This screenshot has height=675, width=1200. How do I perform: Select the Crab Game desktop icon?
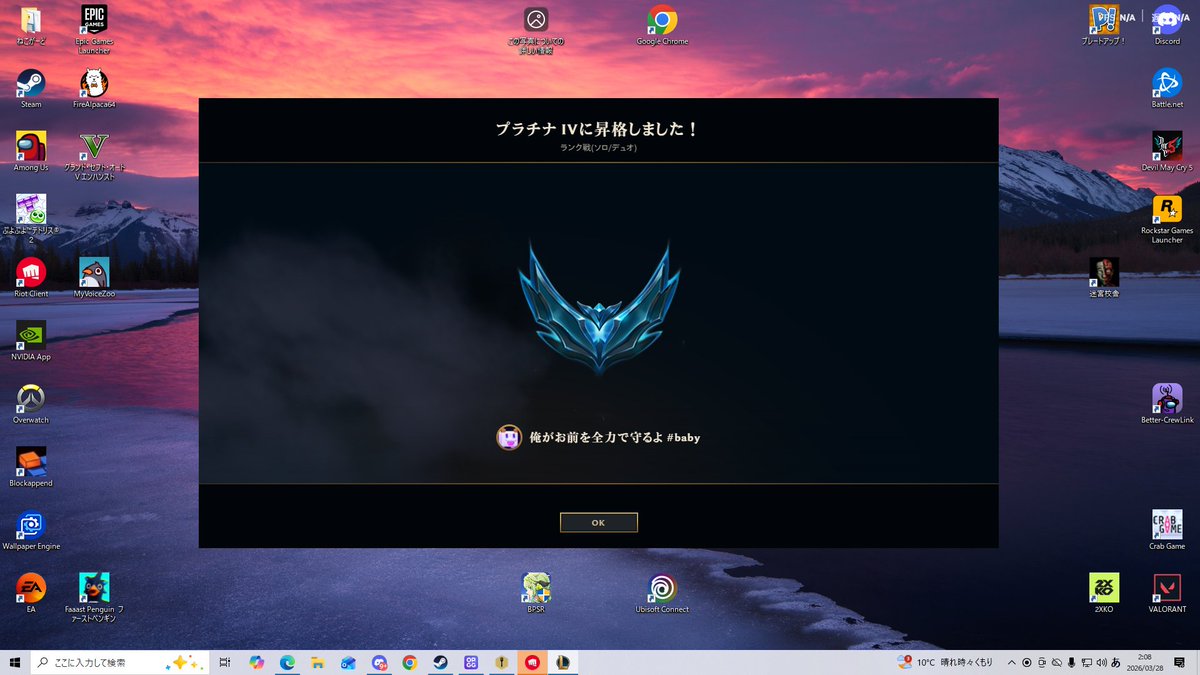pos(1167,530)
